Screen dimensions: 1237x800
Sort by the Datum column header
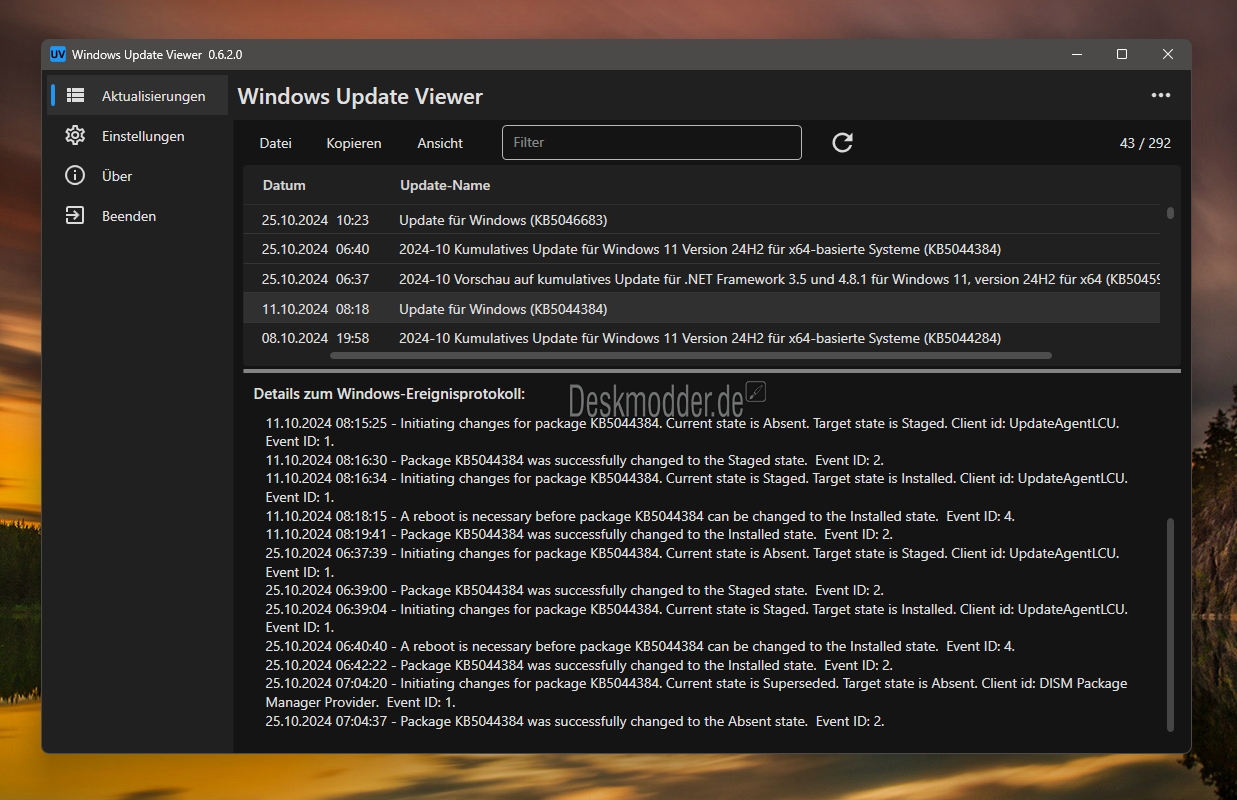[284, 185]
